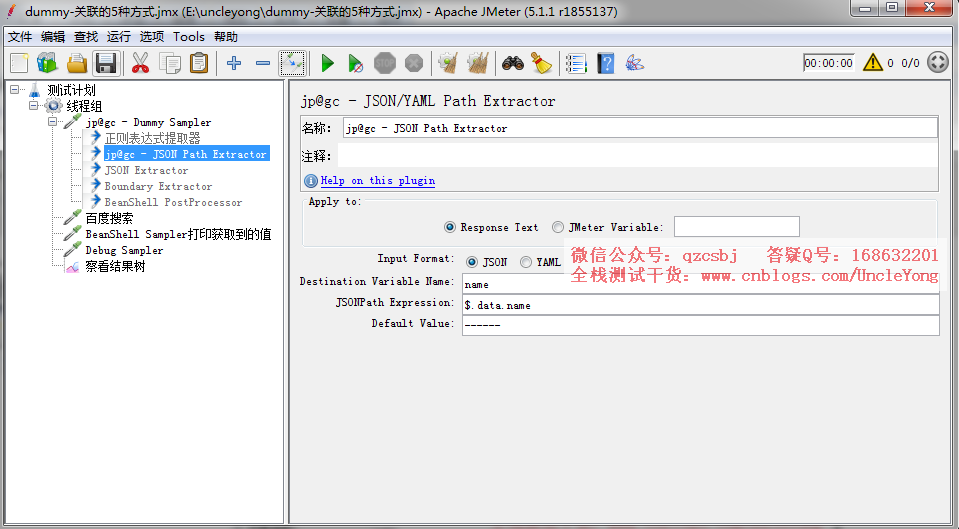Screen dimensions: 959x529
Task: Start the test with green play icon
Action: click(328, 63)
